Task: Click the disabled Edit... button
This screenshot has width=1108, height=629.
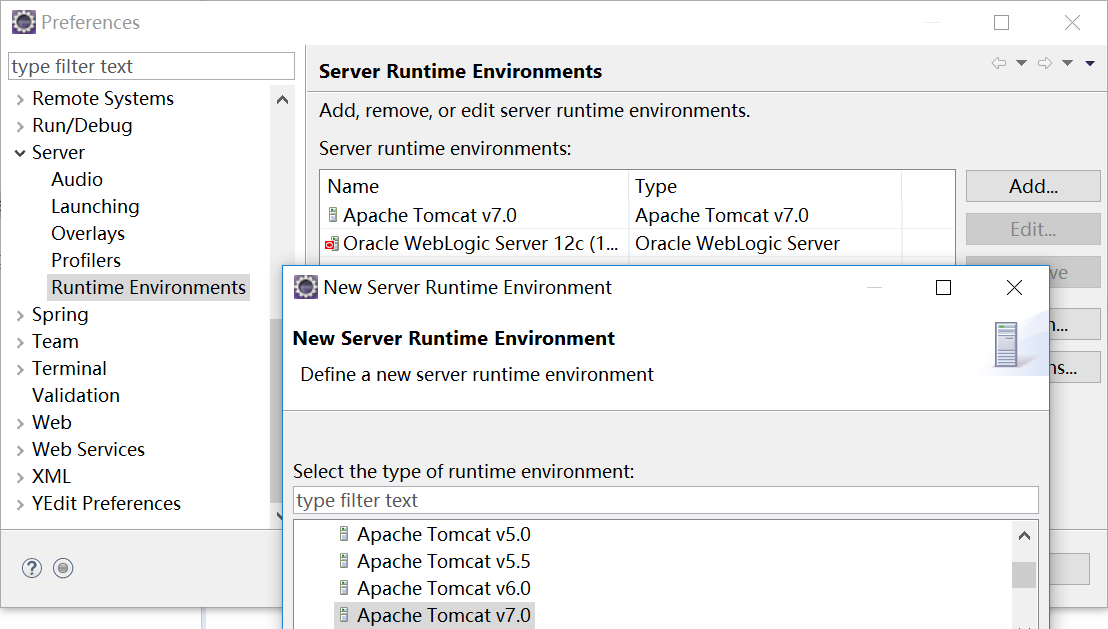Action: click(1033, 229)
